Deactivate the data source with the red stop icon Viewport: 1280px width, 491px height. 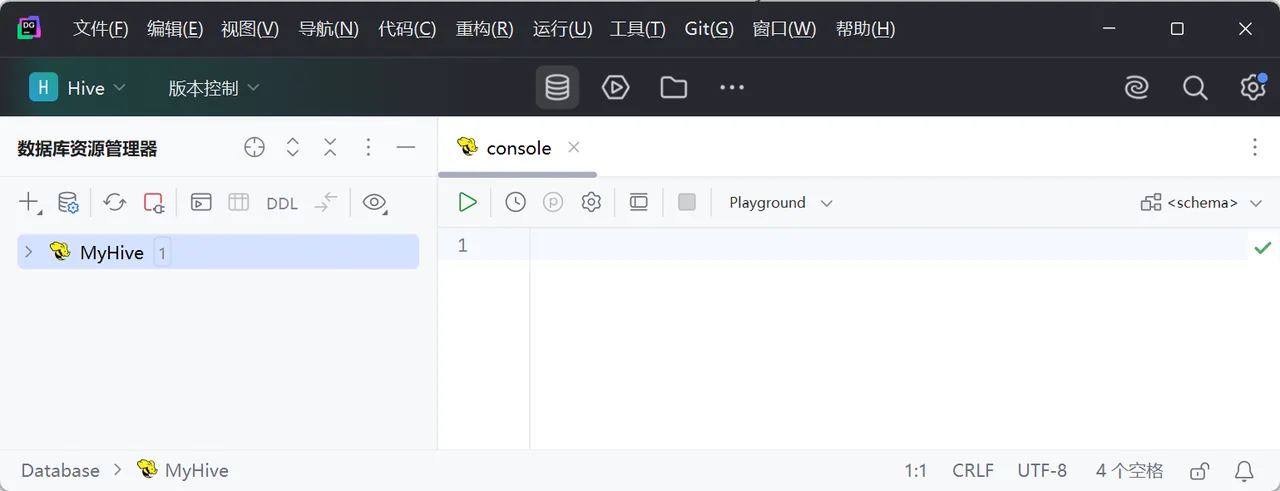pyautogui.click(x=153, y=202)
